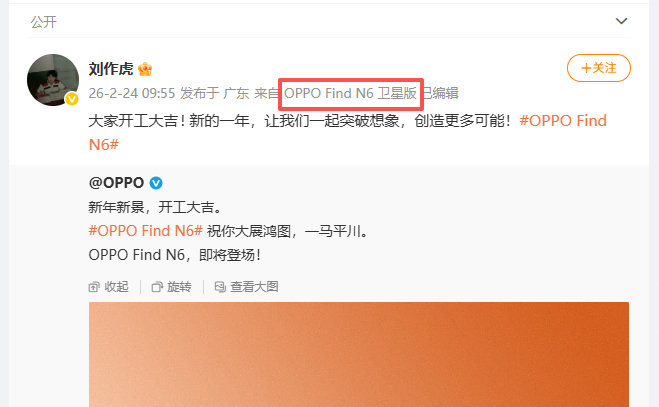Open the username 刘作虎 link
Image resolution: width=659 pixels, height=407 pixels.
[111, 69]
